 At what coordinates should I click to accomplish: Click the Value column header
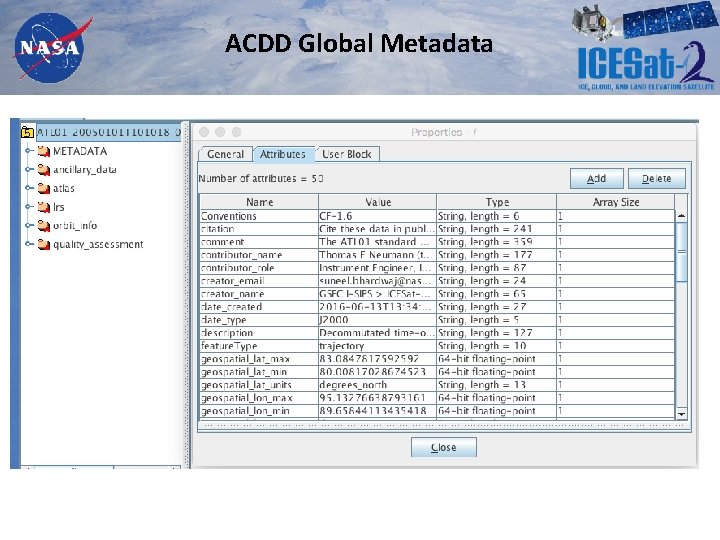coord(378,202)
